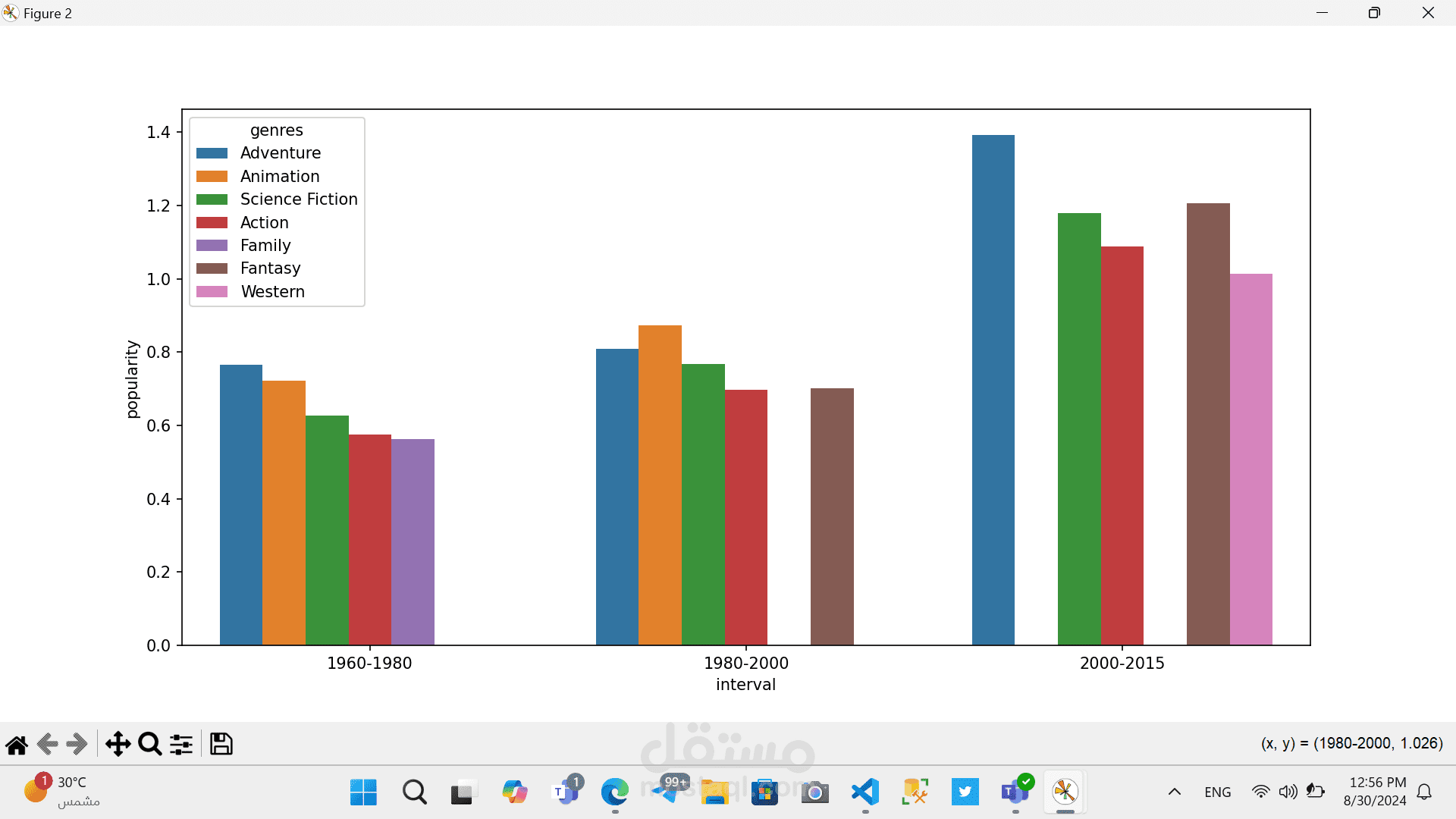Click Adventure blue swatch in legend
Viewport: 1456px width, 819px height.
coord(212,153)
